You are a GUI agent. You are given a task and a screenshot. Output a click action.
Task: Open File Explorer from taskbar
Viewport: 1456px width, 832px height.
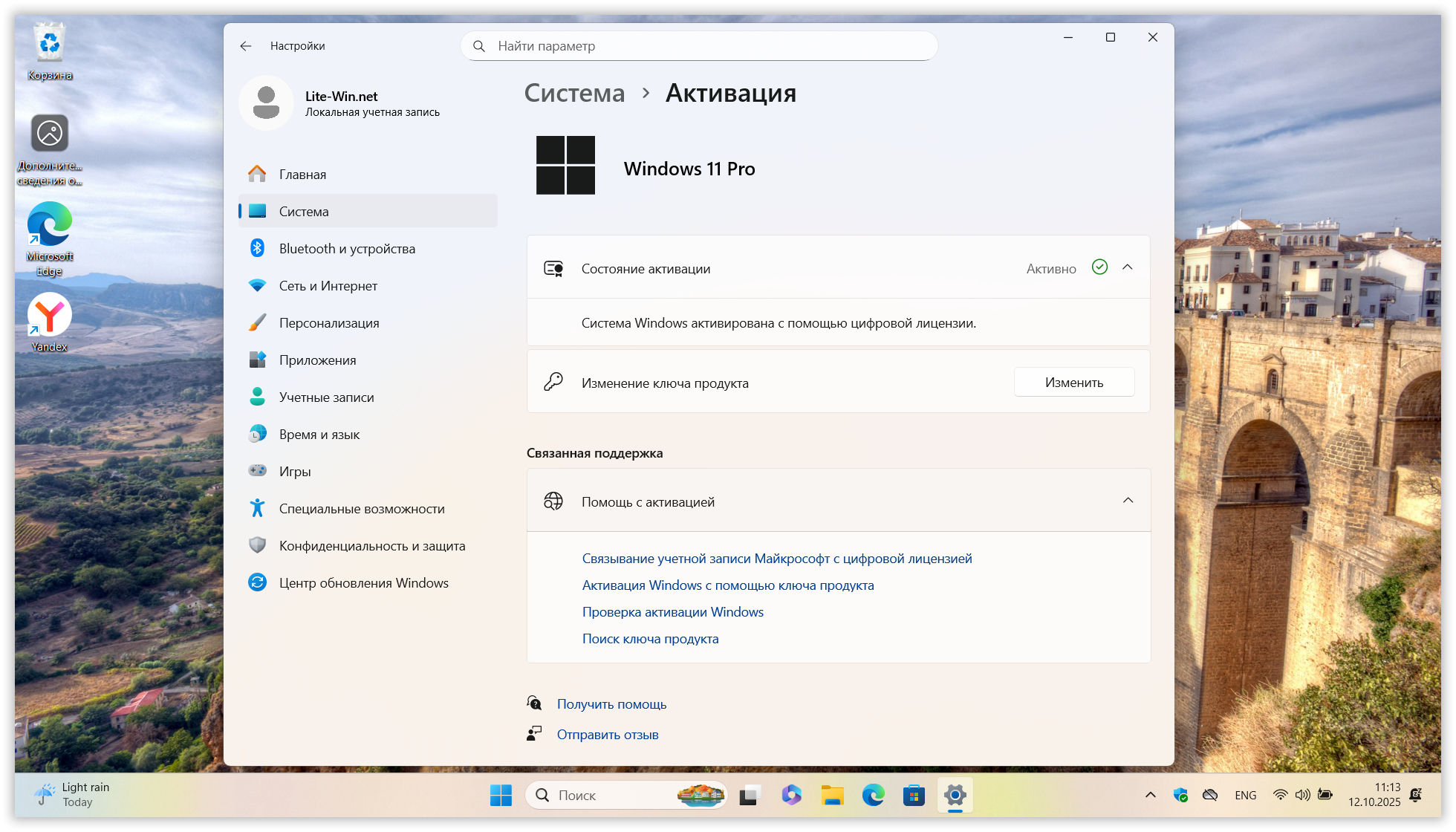pyautogui.click(x=832, y=796)
